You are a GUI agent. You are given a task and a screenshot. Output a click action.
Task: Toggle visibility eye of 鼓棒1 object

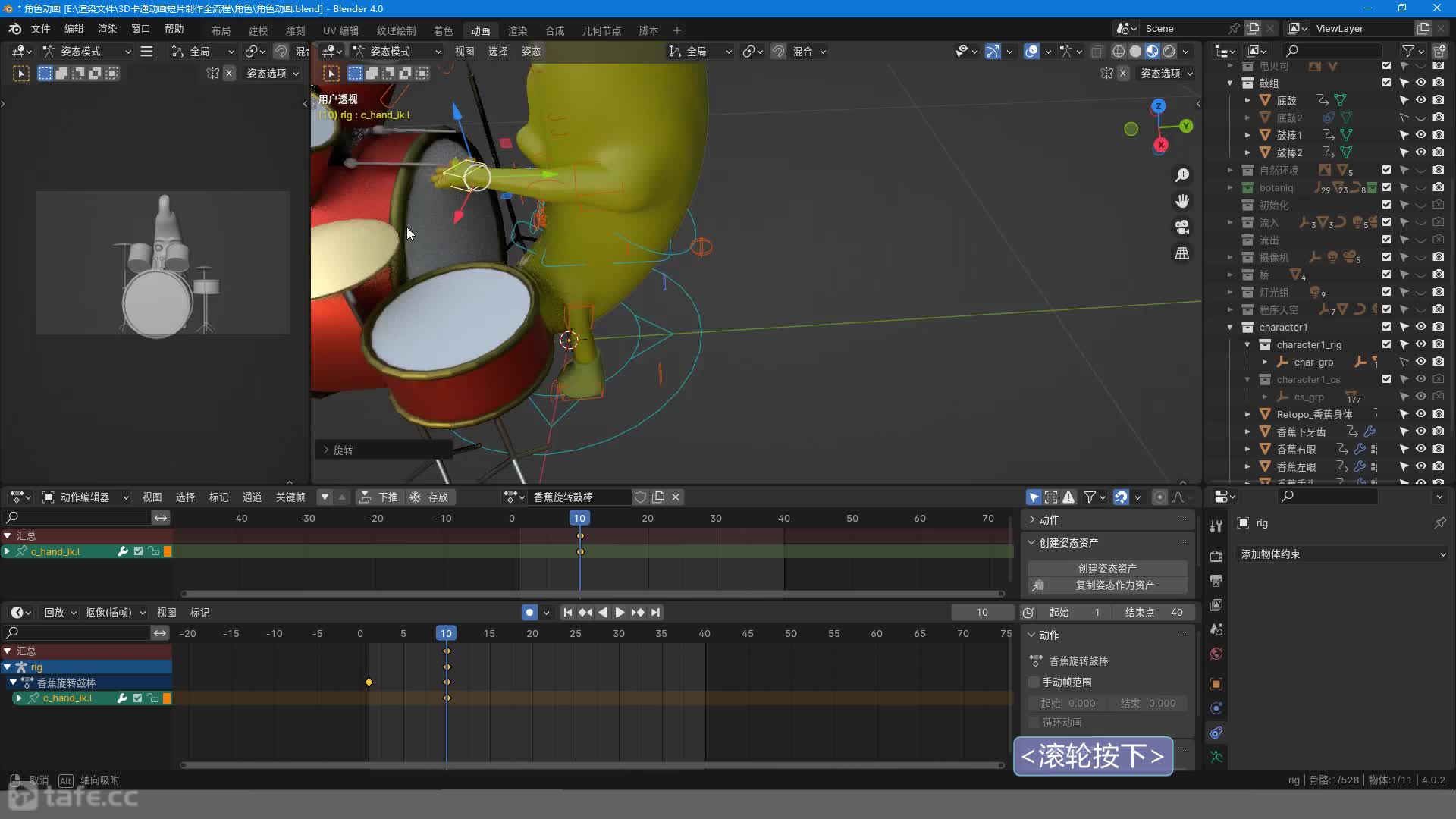point(1421,135)
